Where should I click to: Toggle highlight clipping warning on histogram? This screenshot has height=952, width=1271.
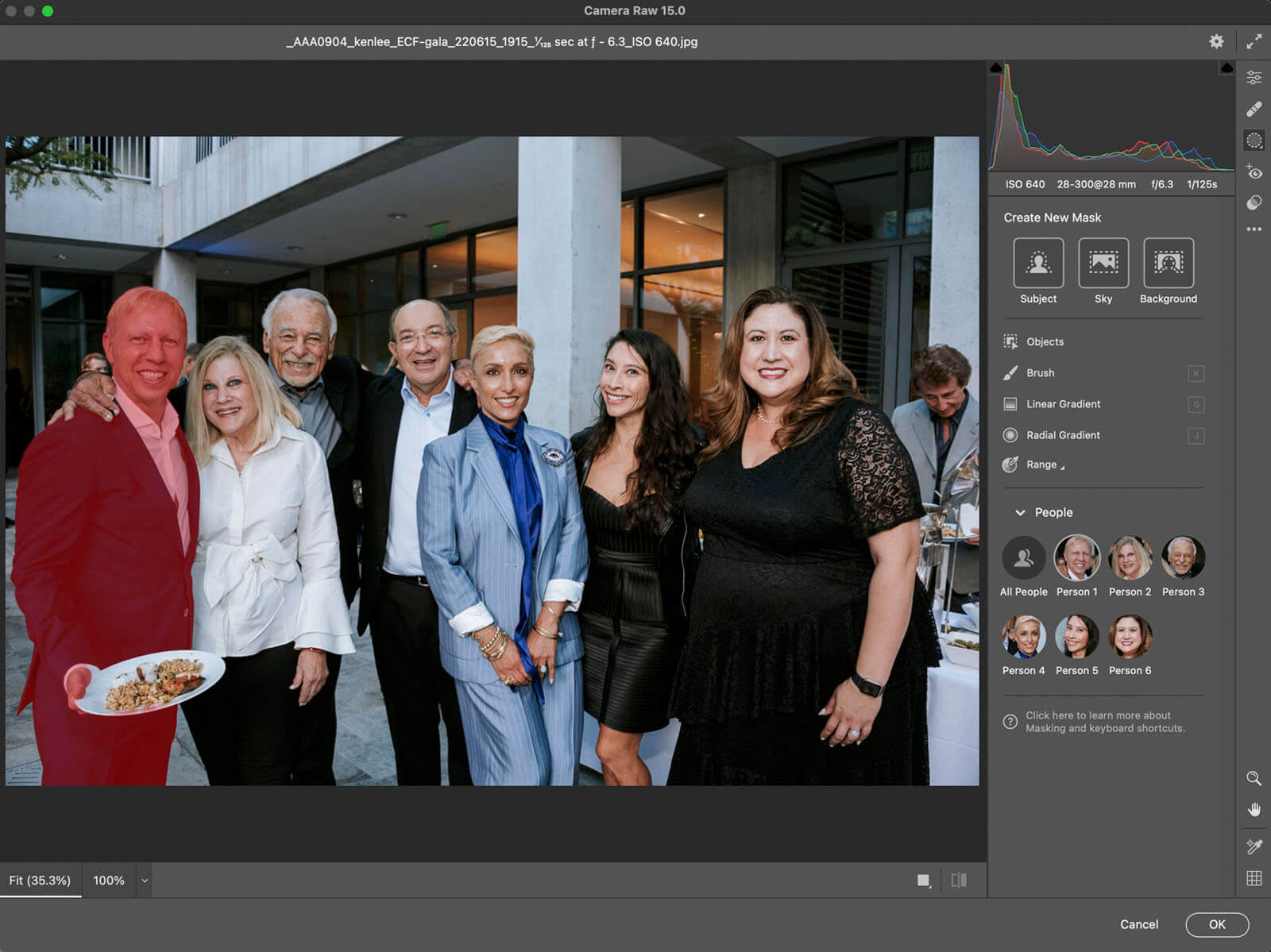coord(1227,69)
